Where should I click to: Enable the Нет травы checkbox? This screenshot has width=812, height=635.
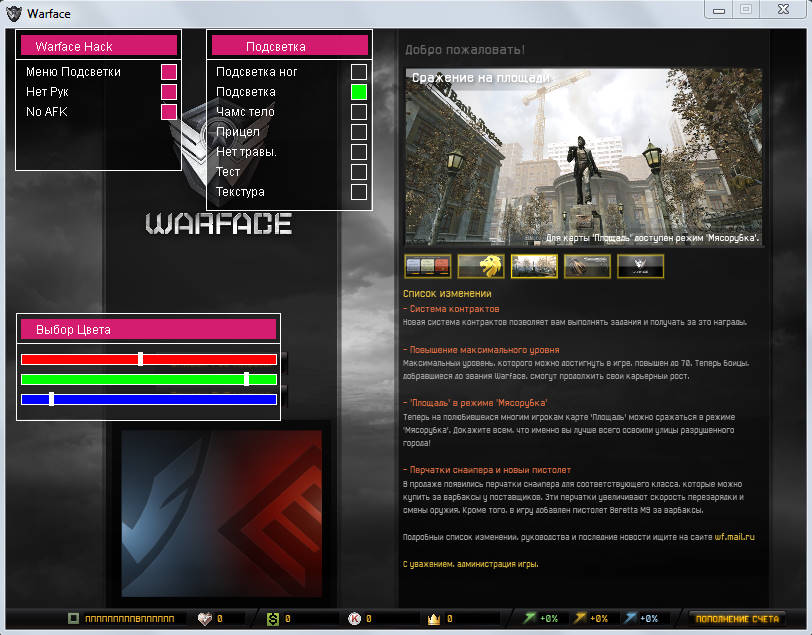tap(359, 152)
